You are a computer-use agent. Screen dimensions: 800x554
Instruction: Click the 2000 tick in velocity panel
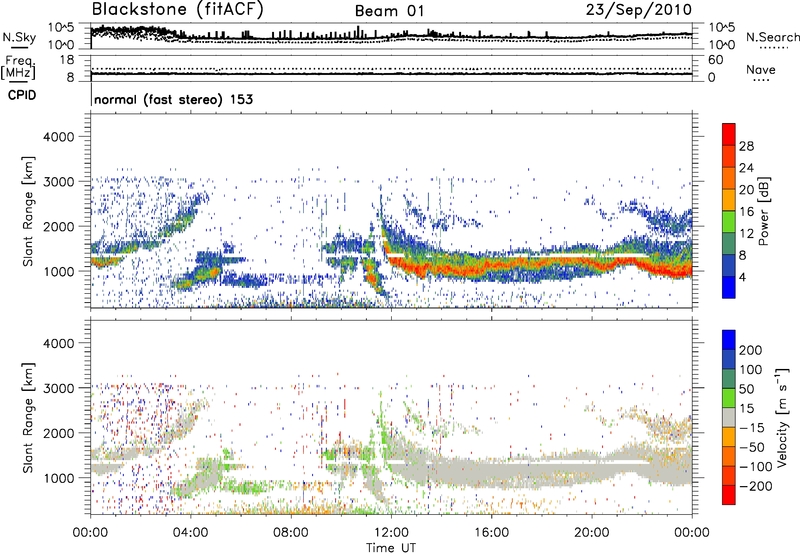(x=58, y=433)
